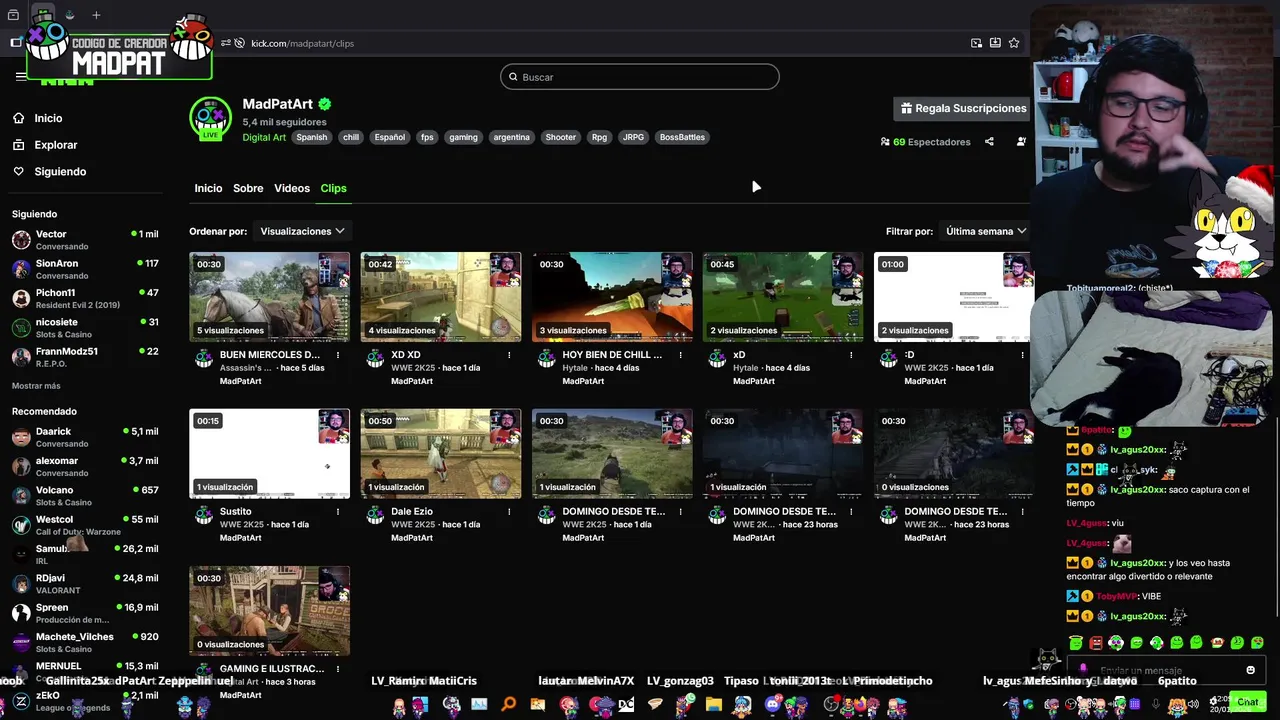Click the green Chat send button

pos(1247,702)
